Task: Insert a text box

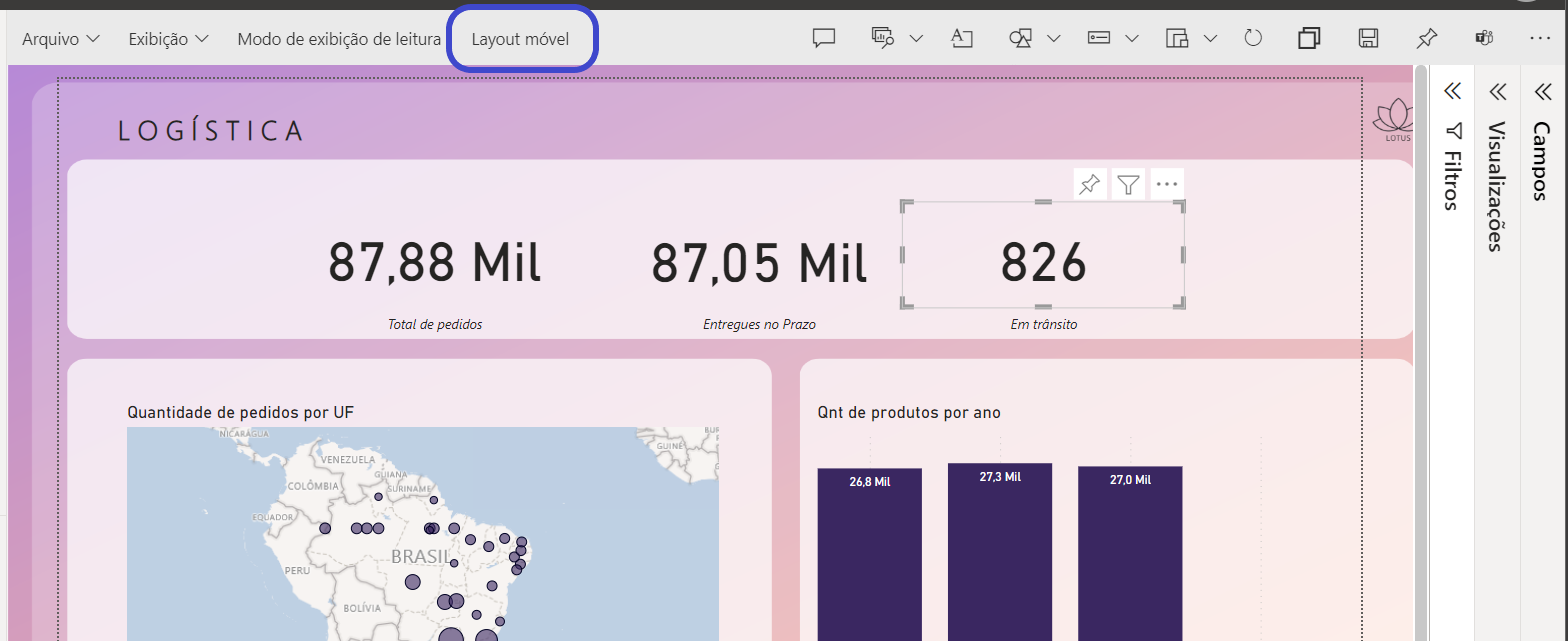Action: pos(961,38)
